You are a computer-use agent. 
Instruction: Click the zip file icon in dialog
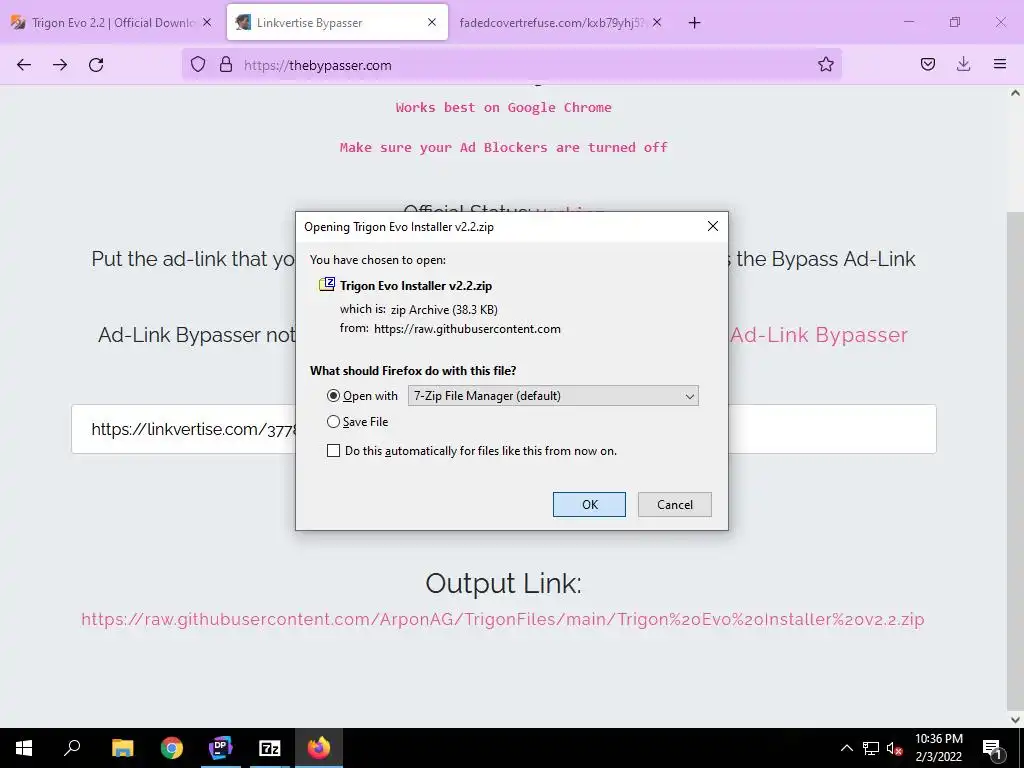tap(327, 285)
